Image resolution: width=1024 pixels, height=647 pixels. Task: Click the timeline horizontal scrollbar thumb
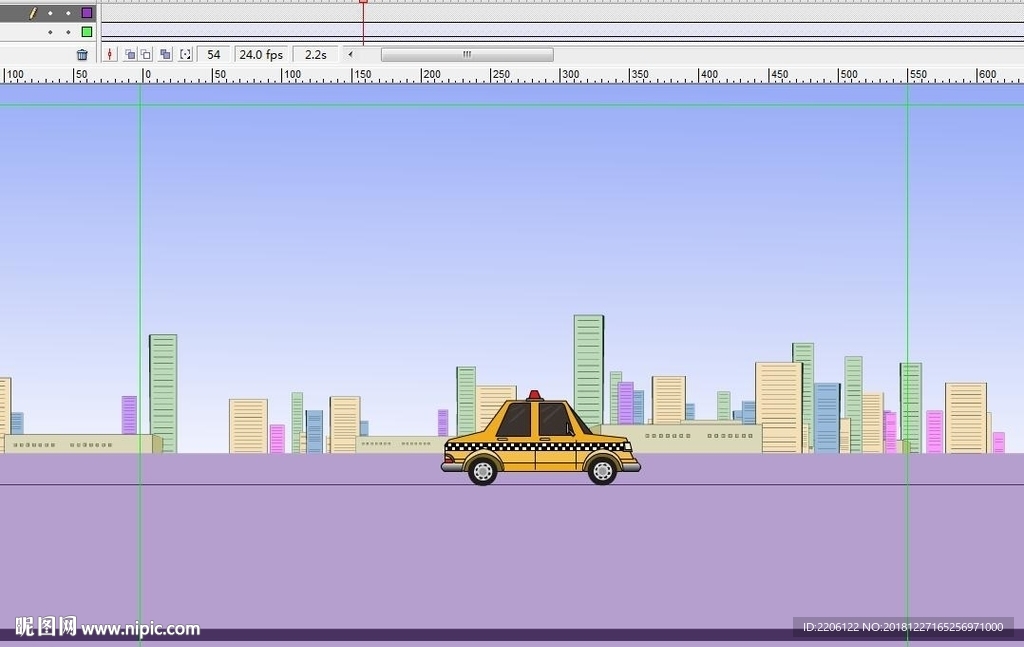click(467, 55)
